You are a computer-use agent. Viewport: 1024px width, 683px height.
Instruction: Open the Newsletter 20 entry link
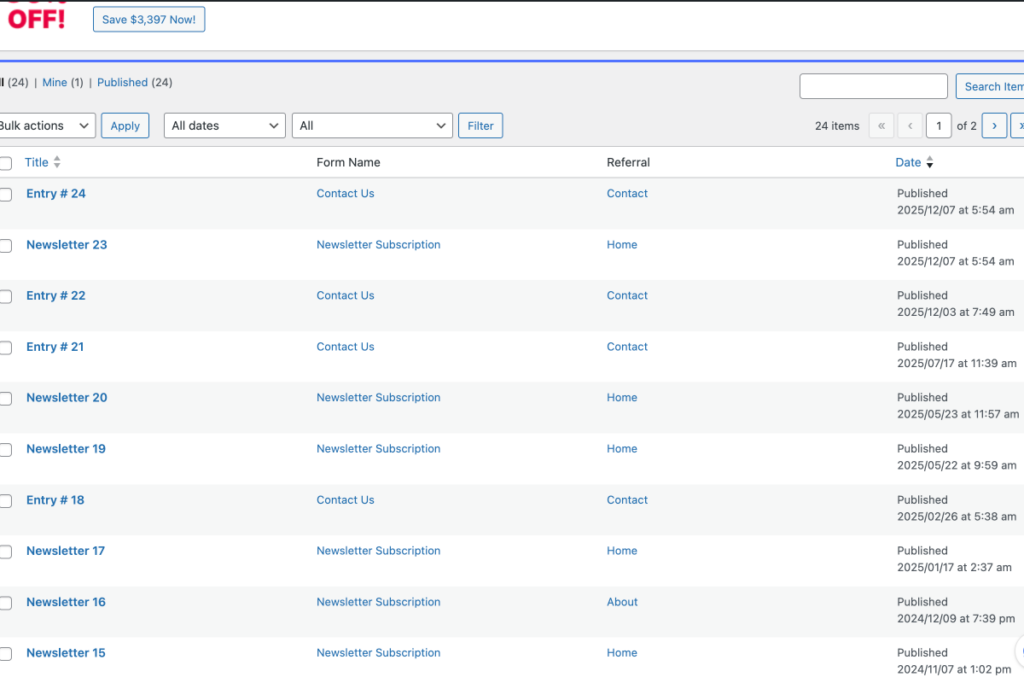[67, 398]
